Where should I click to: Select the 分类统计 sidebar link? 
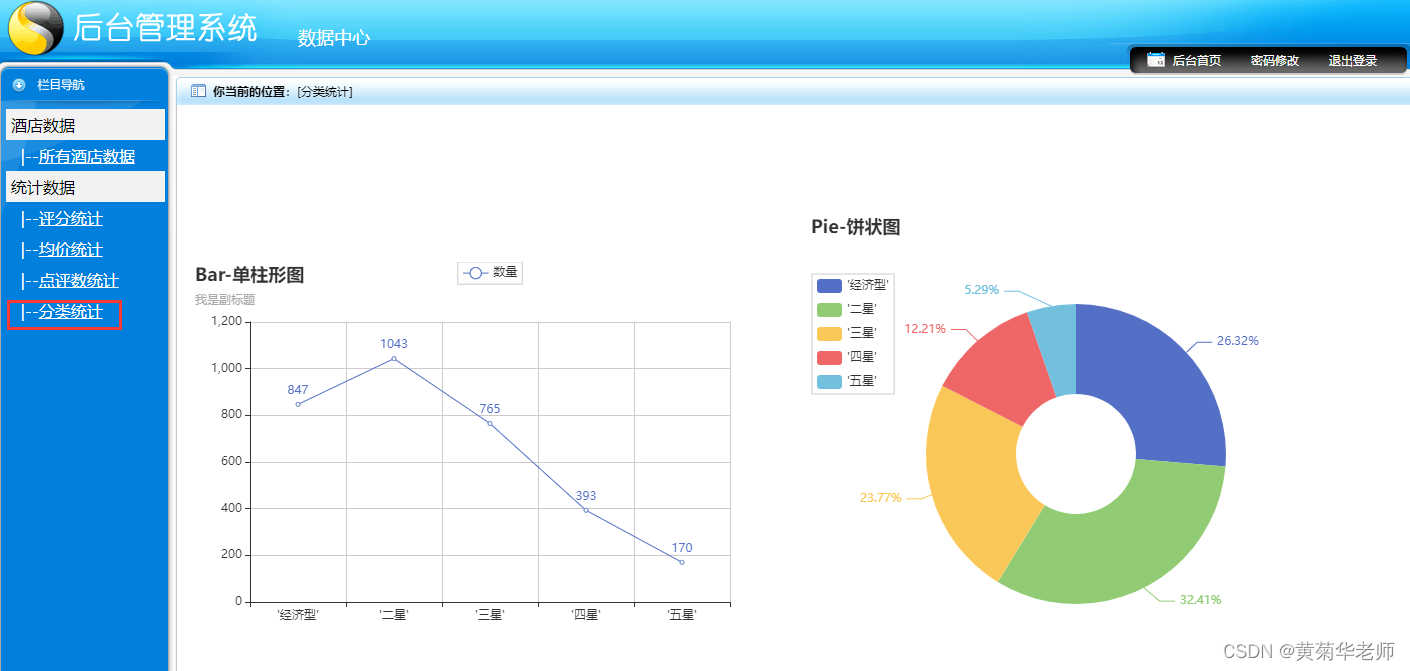(70, 313)
